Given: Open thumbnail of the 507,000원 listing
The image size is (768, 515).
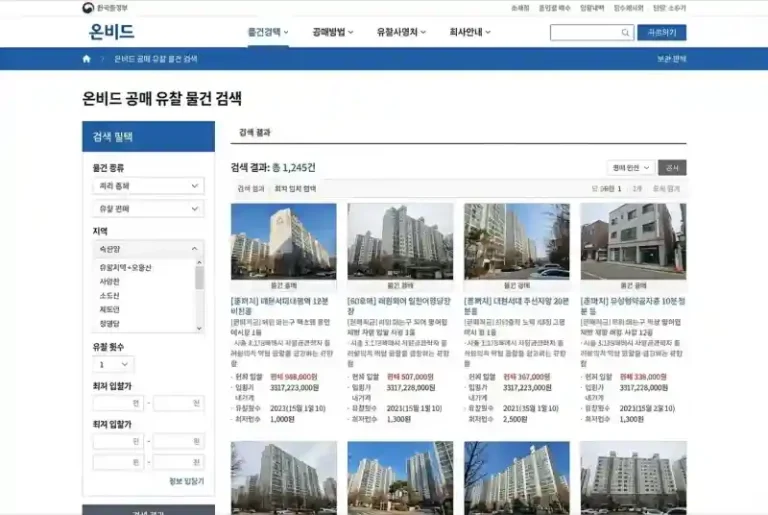Looking at the screenshot, I should point(400,242).
